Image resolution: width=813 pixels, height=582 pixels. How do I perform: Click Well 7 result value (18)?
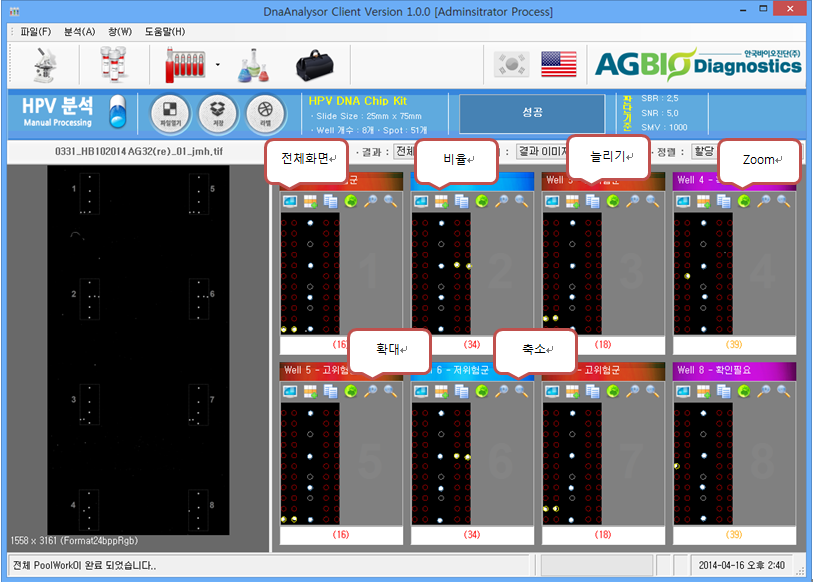[x=603, y=535]
